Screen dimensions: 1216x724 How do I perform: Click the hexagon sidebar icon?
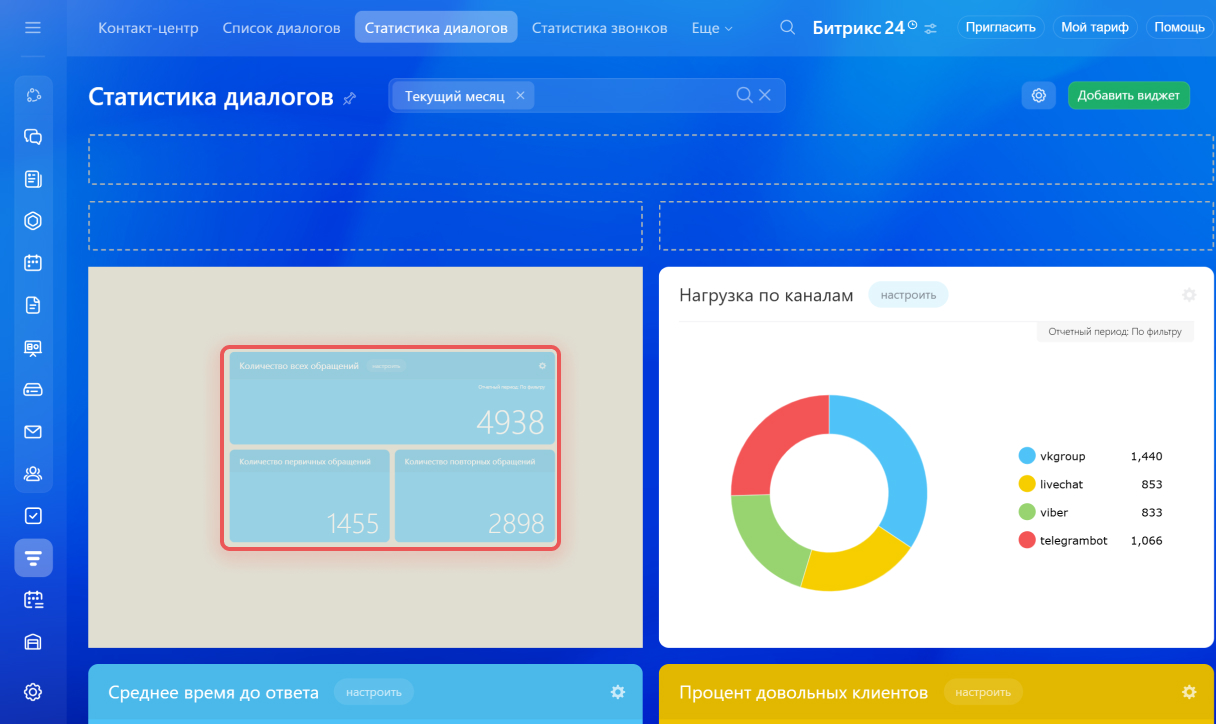(33, 221)
